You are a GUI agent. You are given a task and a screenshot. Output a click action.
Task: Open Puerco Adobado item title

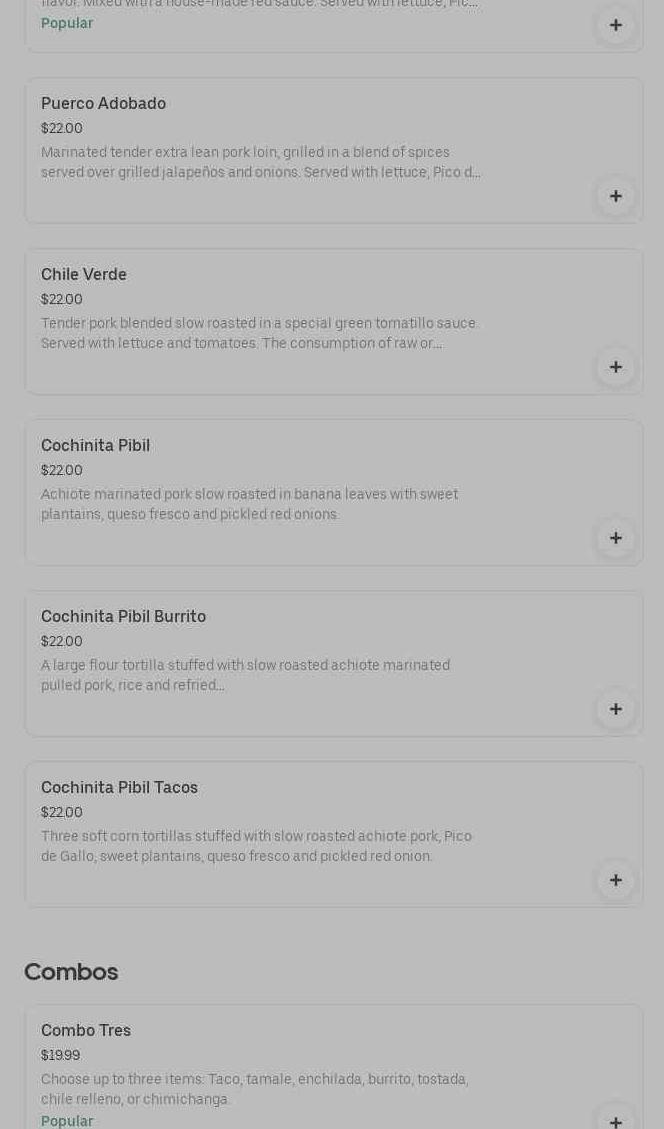[x=103, y=104]
